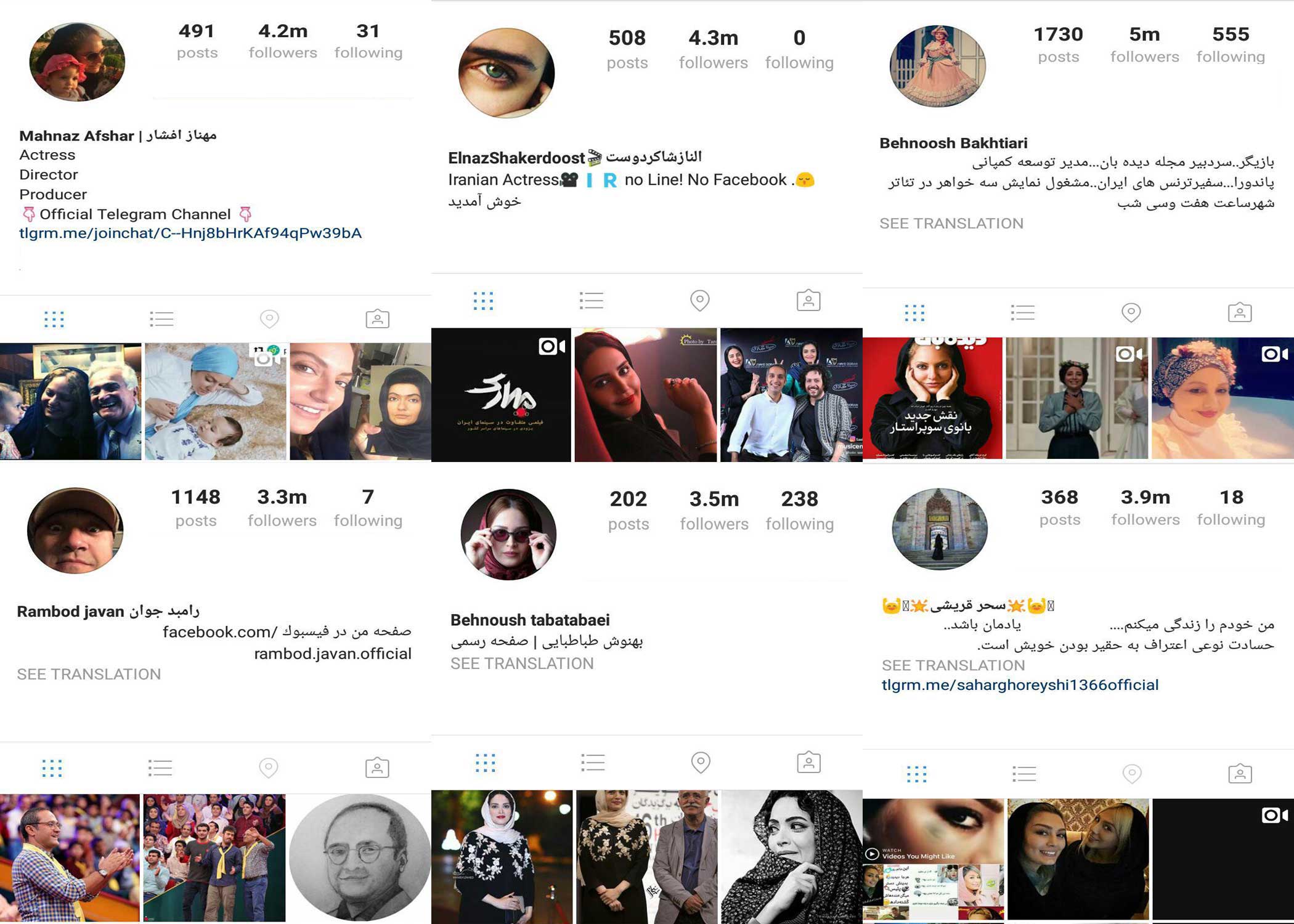
Task: View the 4.2m followers of Mahnaz Afshar
Action: [x=283, y=41]
